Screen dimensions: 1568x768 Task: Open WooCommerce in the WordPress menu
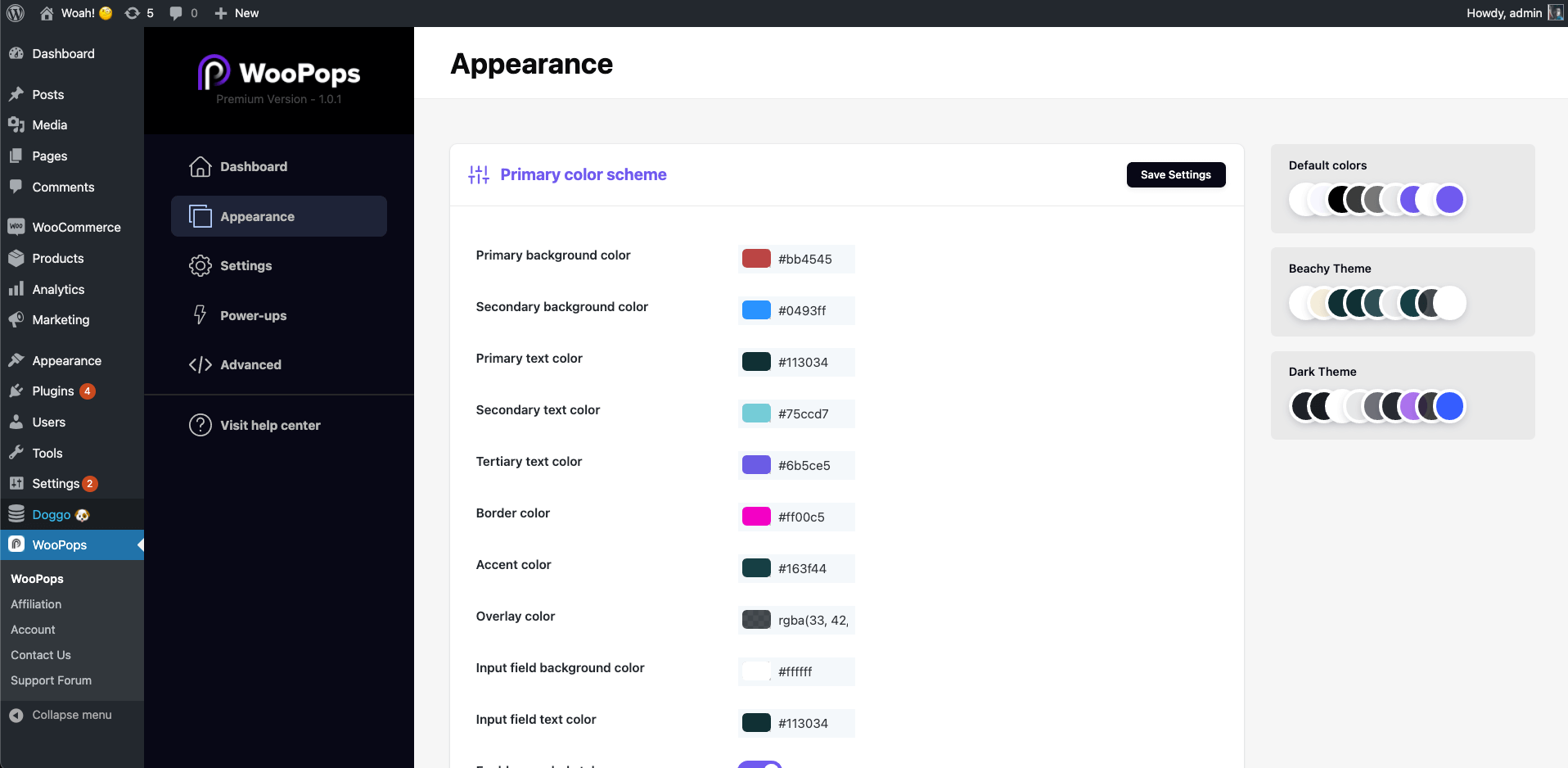(x=76, y=228)
